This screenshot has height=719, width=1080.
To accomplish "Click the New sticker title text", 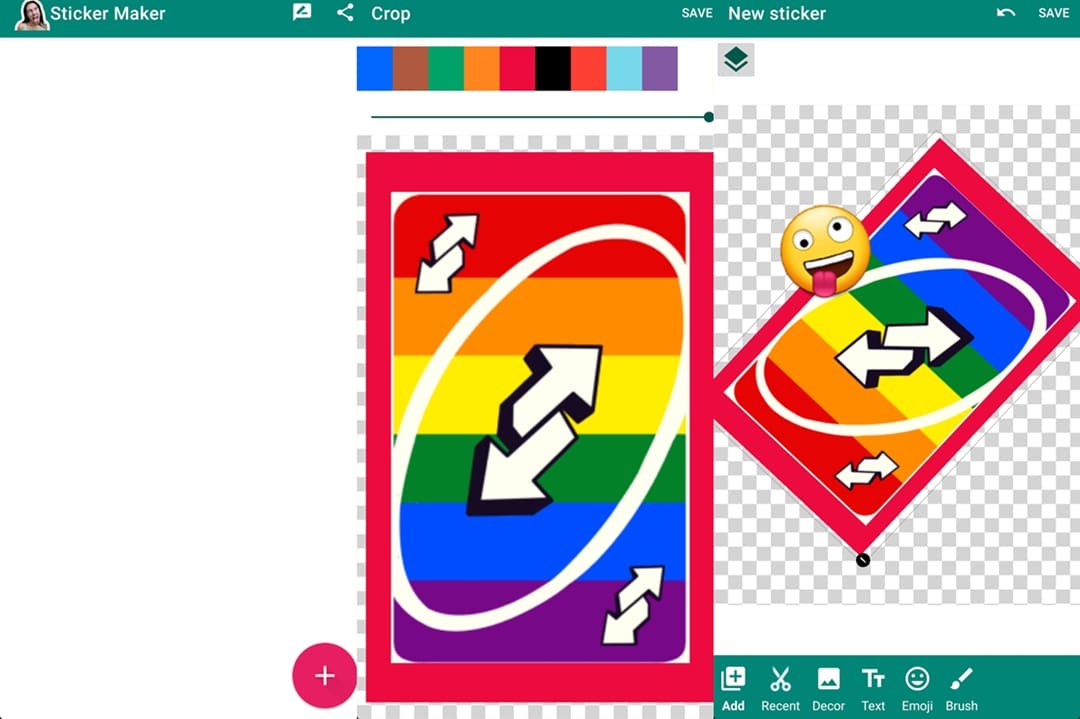I will (x=777, y=13).
